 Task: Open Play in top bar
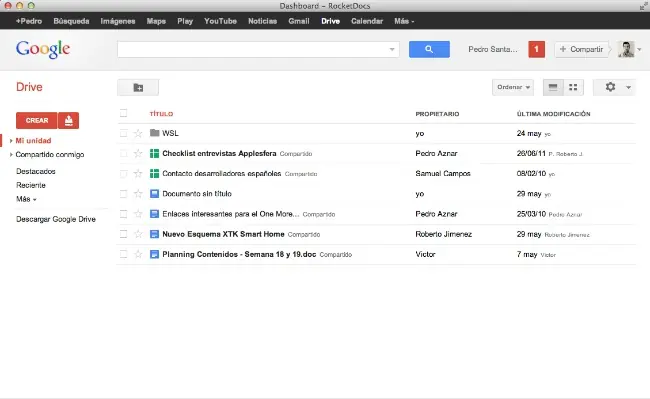[x=185, y=21]
